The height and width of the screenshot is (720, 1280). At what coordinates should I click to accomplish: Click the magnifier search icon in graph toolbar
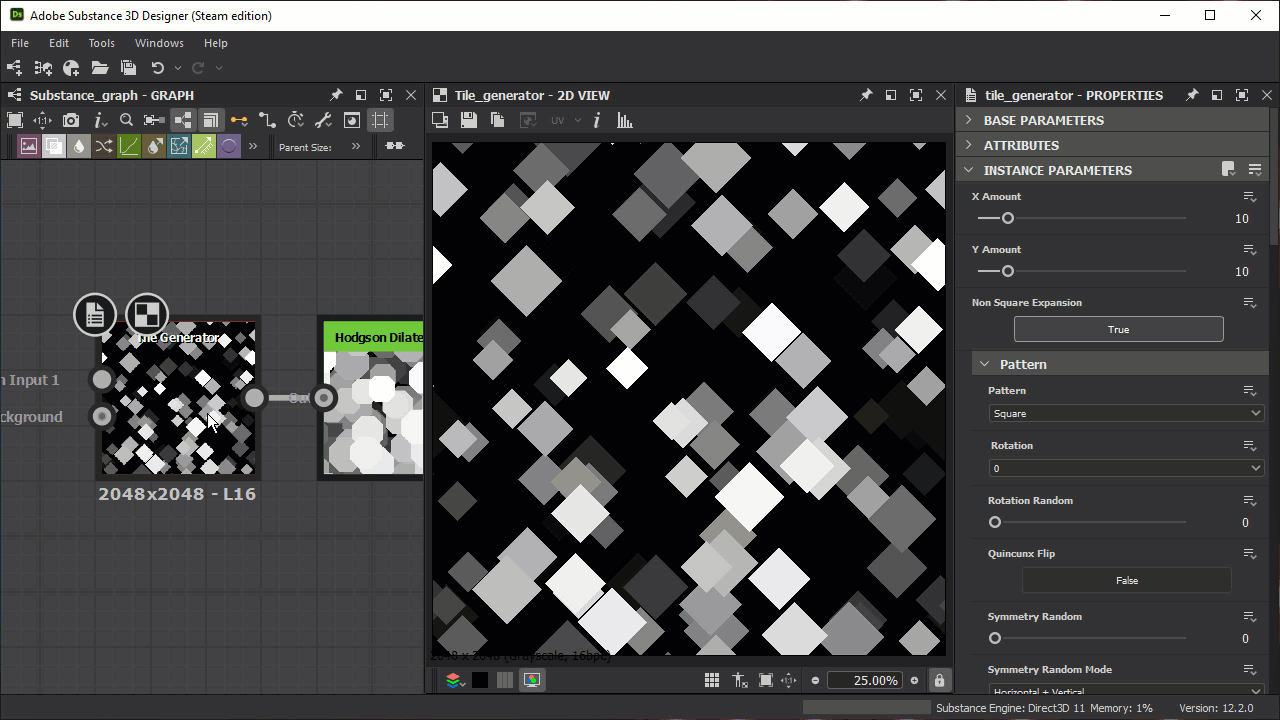click(x=126, y=120)
